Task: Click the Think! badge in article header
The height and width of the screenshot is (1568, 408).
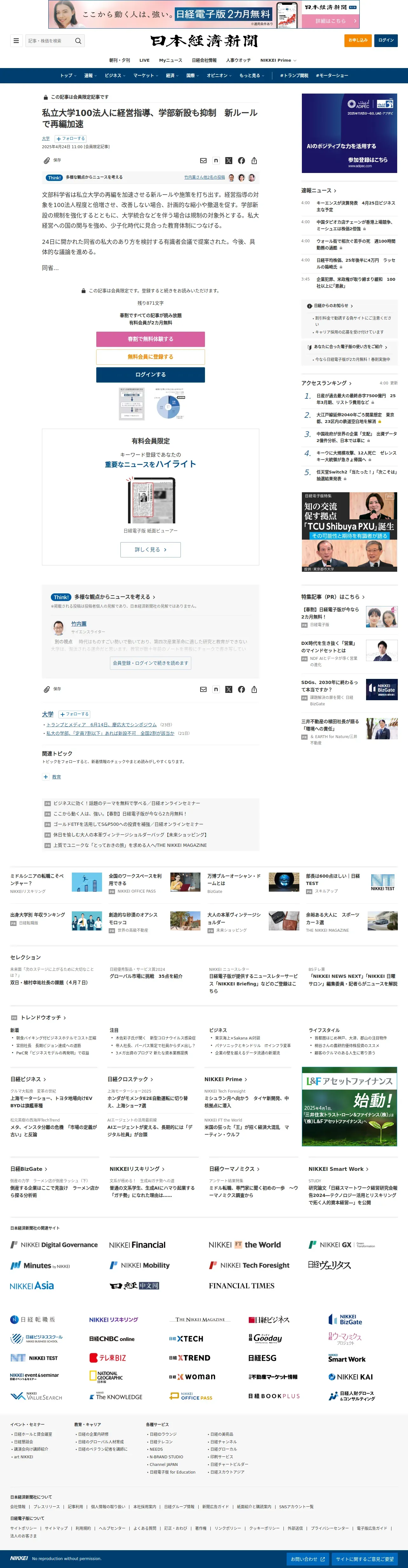Action: [54, 178]
